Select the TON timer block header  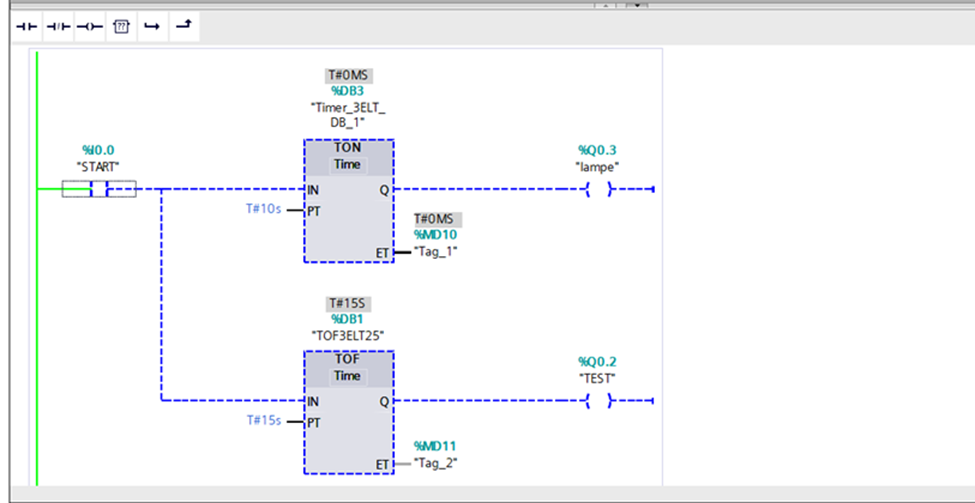tap(348, 147)
